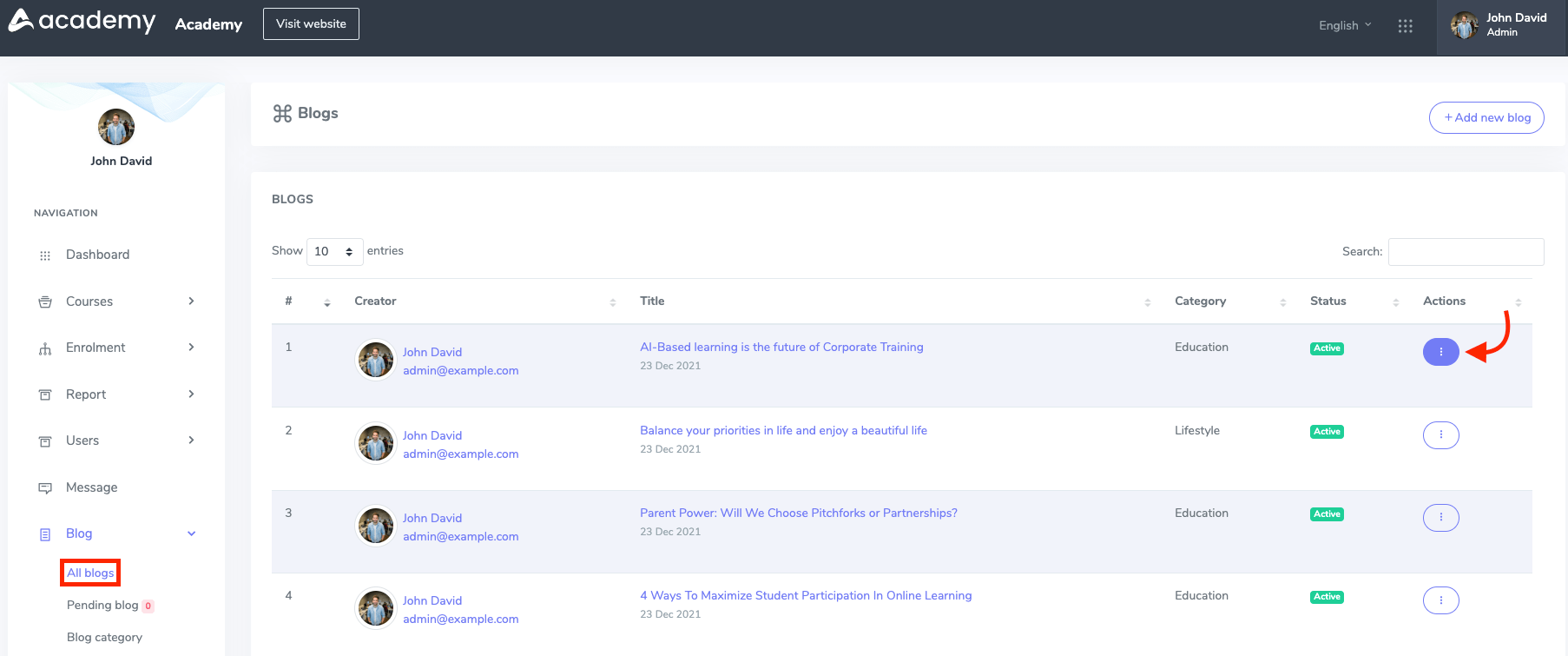Click the Message icon in sidebar

pyautogui.click(x=45, y=488)
